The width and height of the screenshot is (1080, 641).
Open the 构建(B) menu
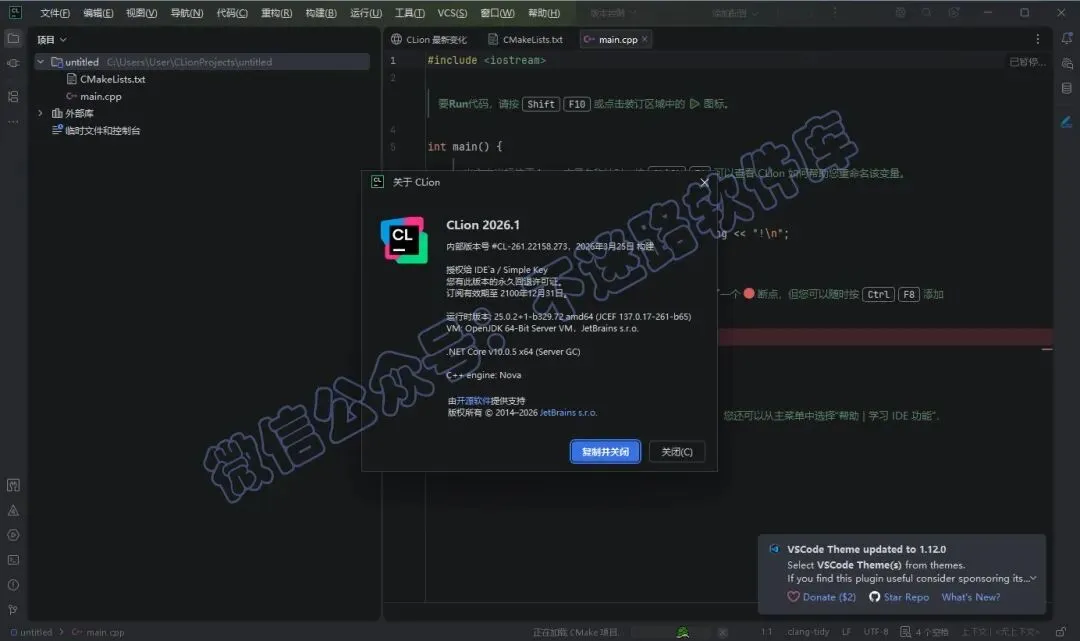coord(321,12)
